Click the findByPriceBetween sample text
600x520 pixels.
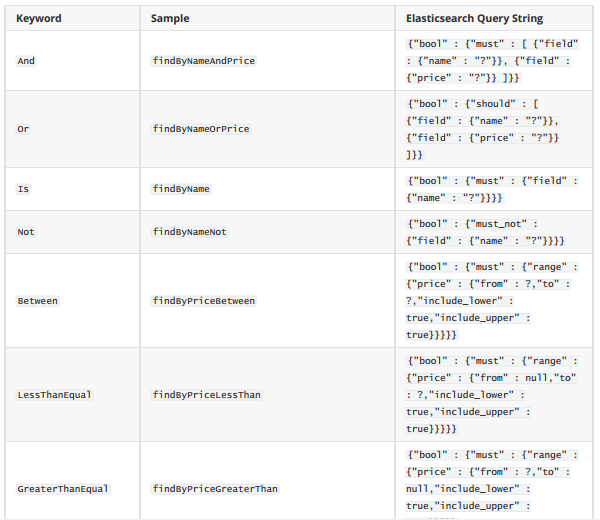click(x=204, y=301)
